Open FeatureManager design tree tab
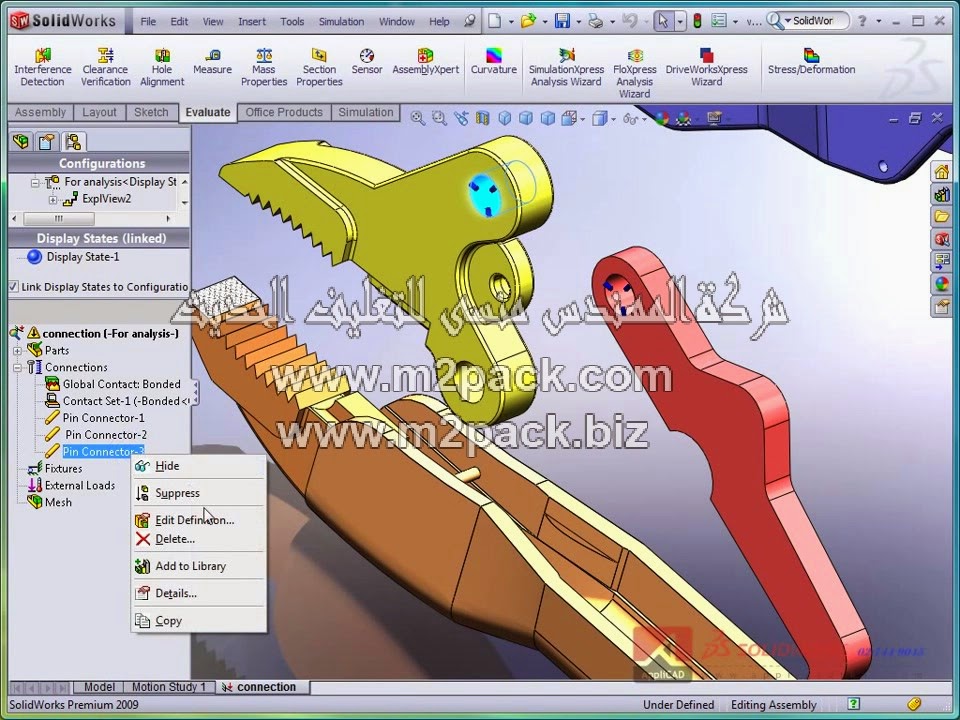Screen dimensions: 960x720 pyautogui.click(x=21, y=141)
